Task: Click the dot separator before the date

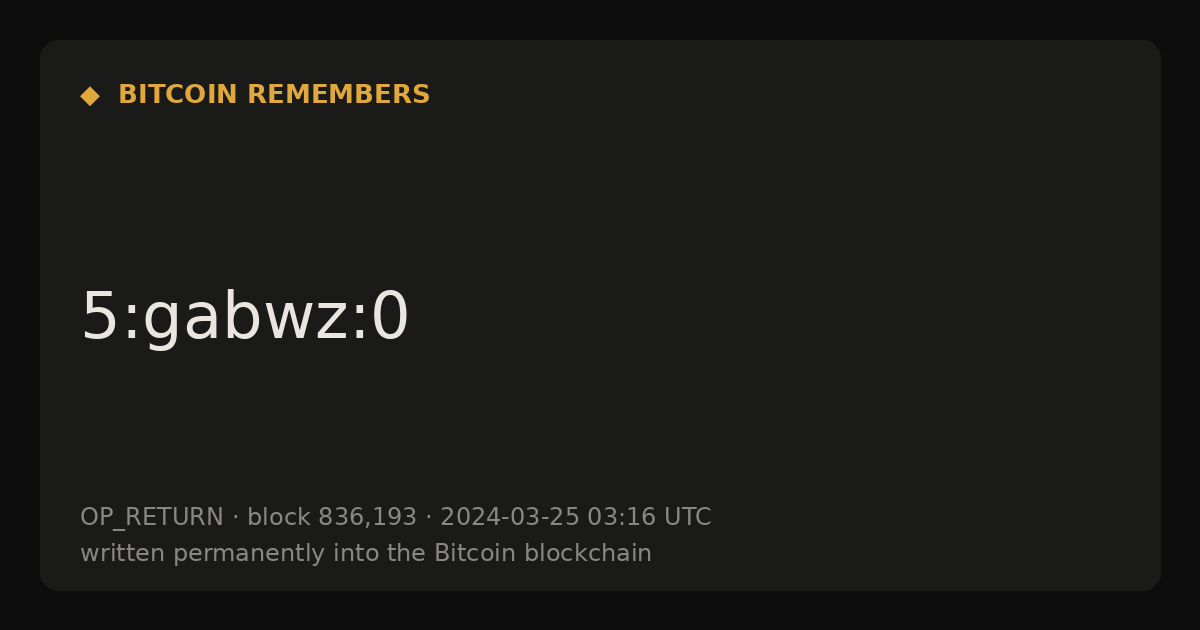Action: pos(428,518)
